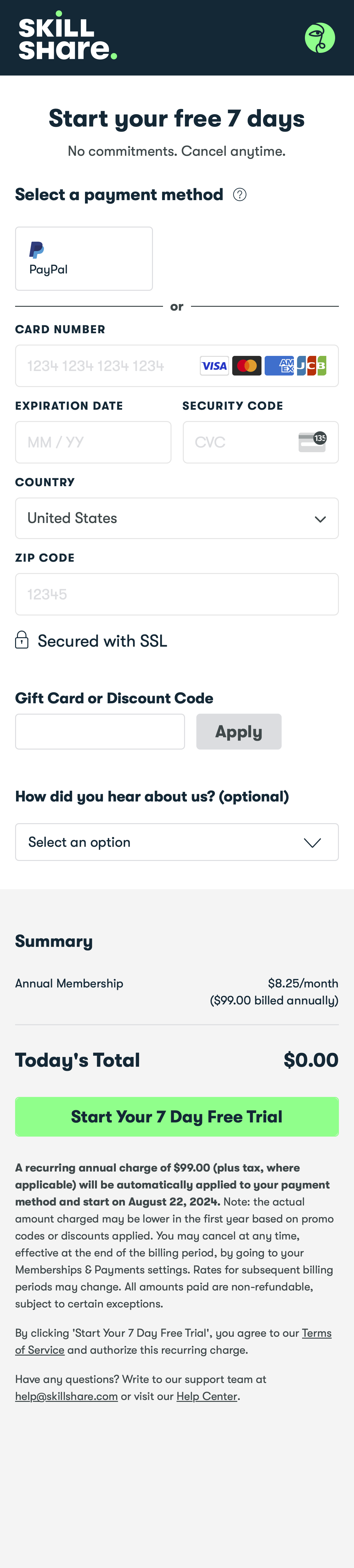Click the green profile avatar

click(320, 38)
